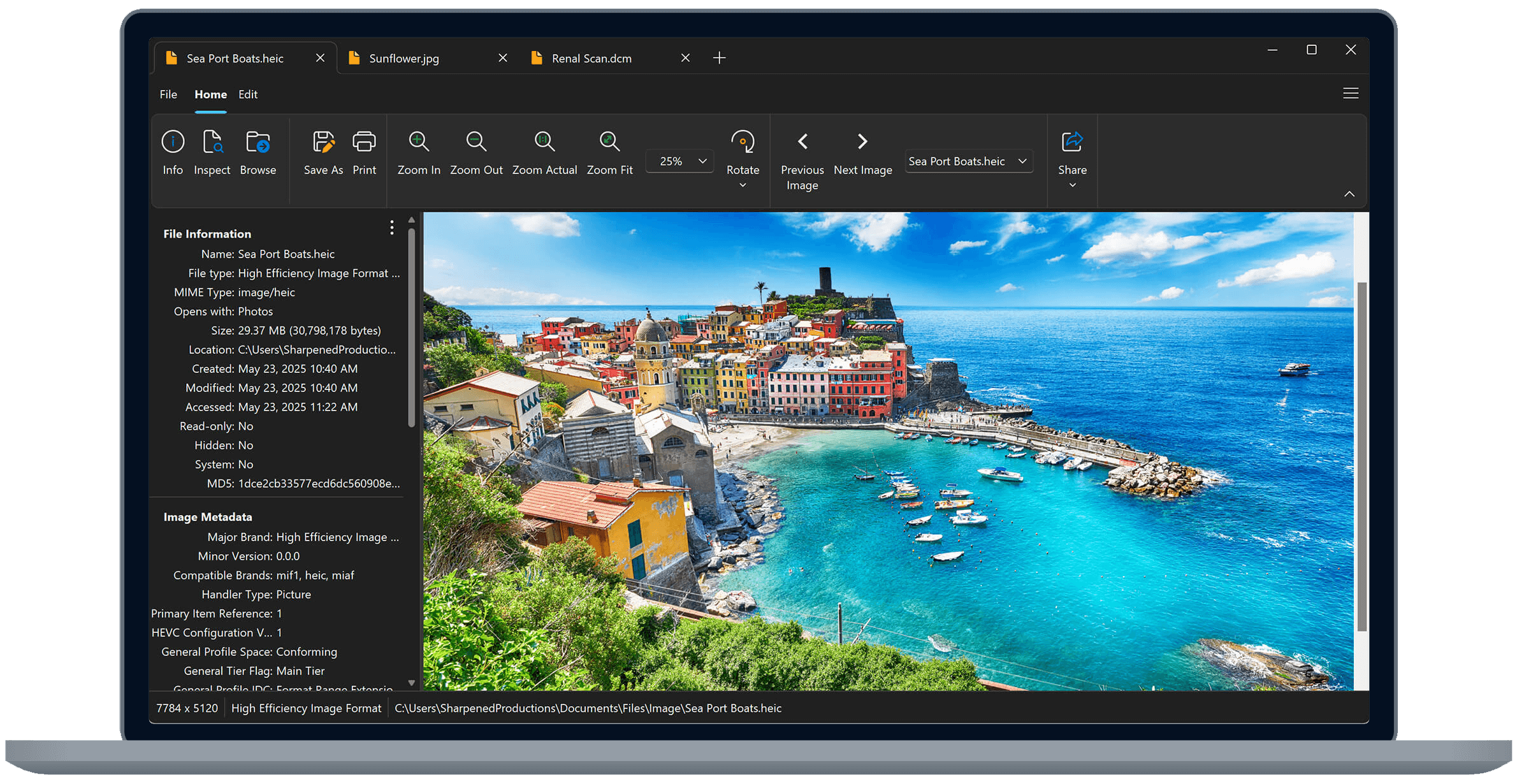The width and height of the screenshot is (1517, 784).
Task: Collapse the ribbon toolbar
Action: coord(1350,194)
